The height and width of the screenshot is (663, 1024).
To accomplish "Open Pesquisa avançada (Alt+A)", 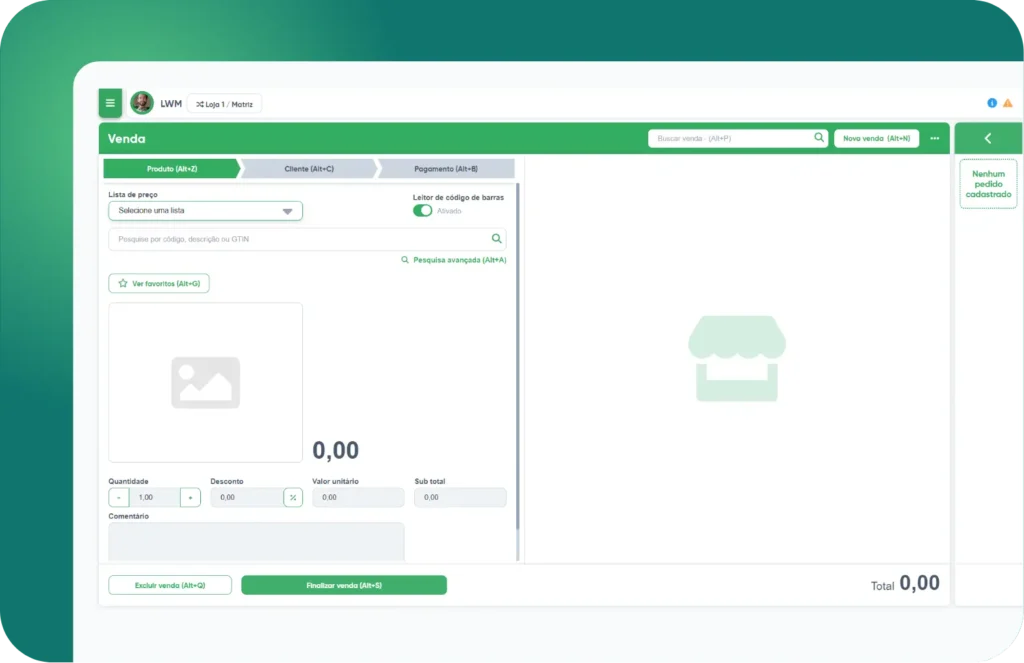I will (x=454, y=260).
